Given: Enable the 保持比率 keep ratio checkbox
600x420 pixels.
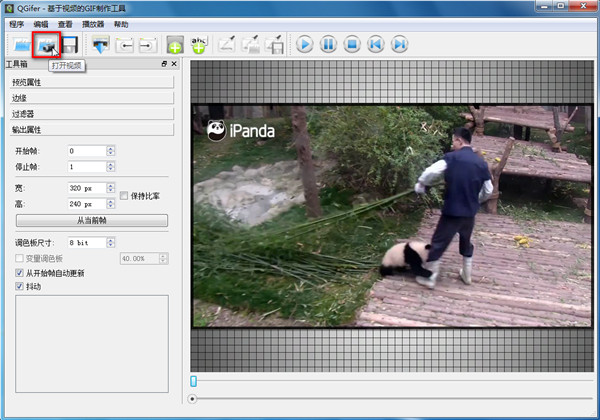Looking at the screenshot, I should point(124,195).
